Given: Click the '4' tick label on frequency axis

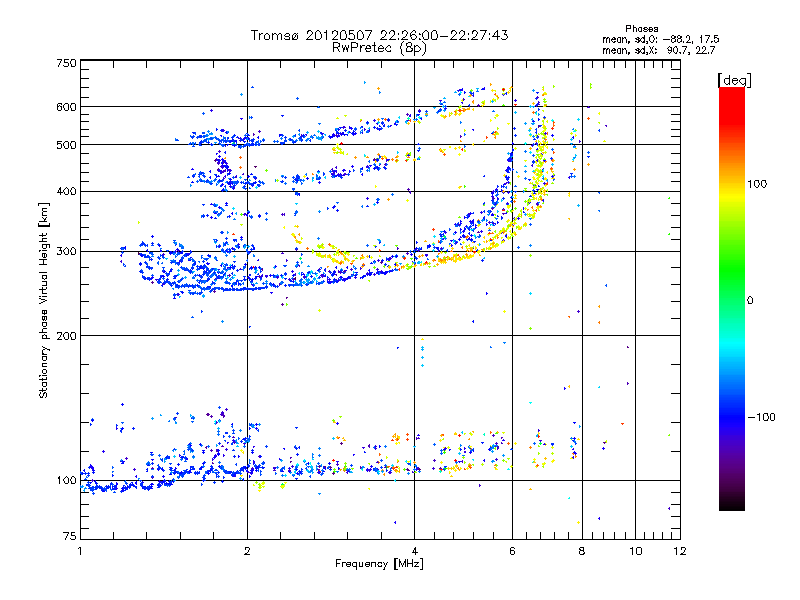Looking at the screenshot, I should pos(414,551).
